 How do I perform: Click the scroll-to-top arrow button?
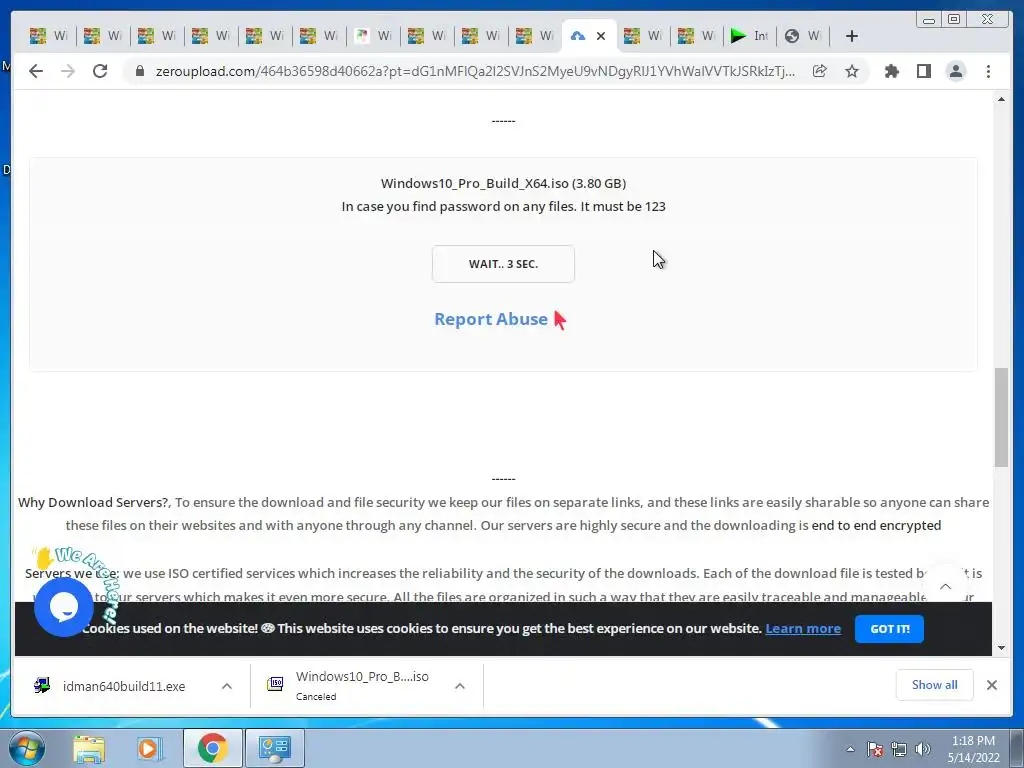tap(945, 586)
